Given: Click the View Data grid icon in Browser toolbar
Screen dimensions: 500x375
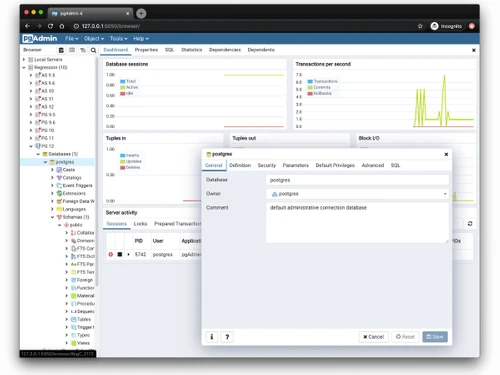Looking at the screenshot, I should (x=72, y=50).
